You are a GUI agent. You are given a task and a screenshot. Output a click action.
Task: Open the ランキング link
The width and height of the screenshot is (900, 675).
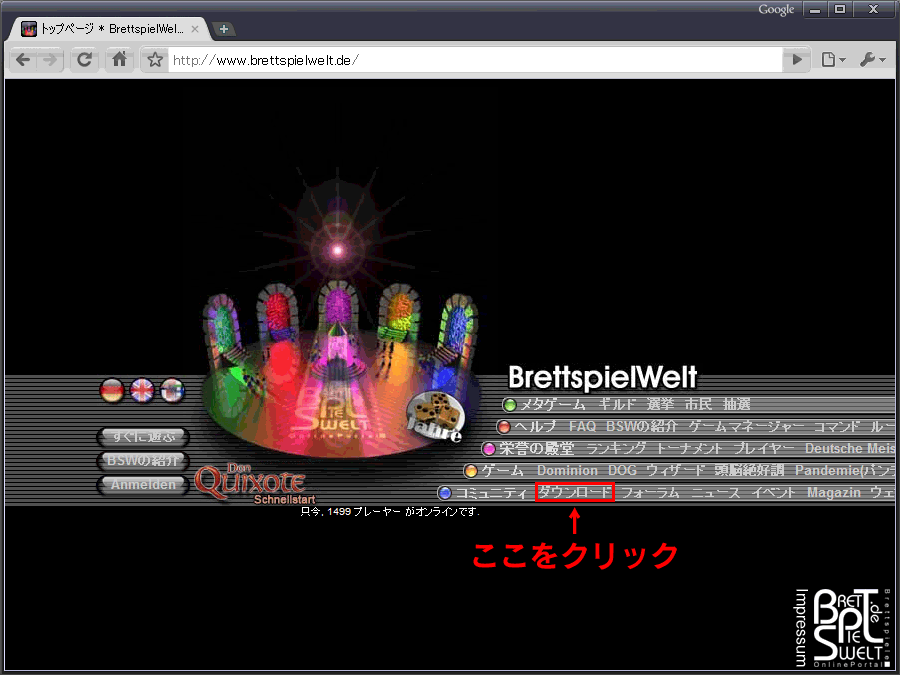[616, 448]
